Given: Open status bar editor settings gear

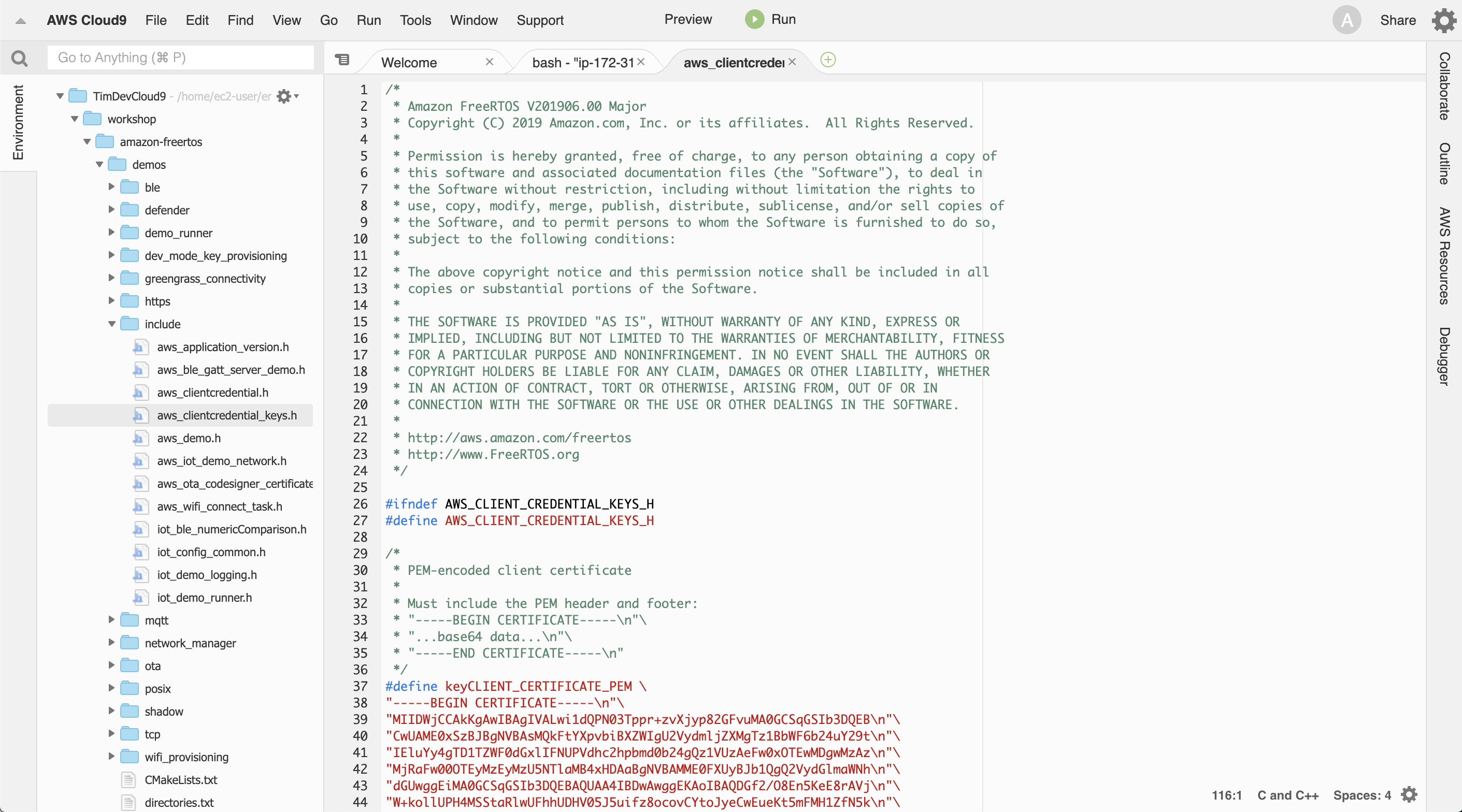Looking at the screenshot, I should click(x=1409, y=794).
